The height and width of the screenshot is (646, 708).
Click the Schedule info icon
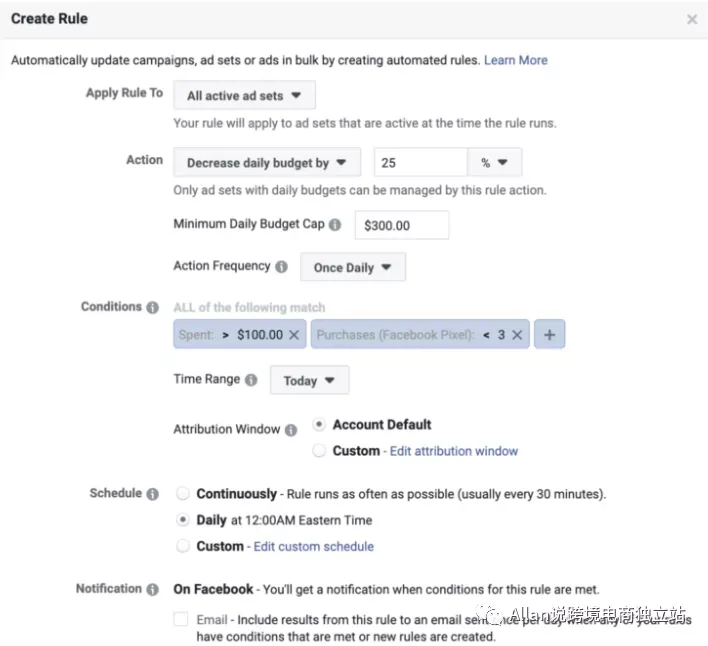point(153,494)
